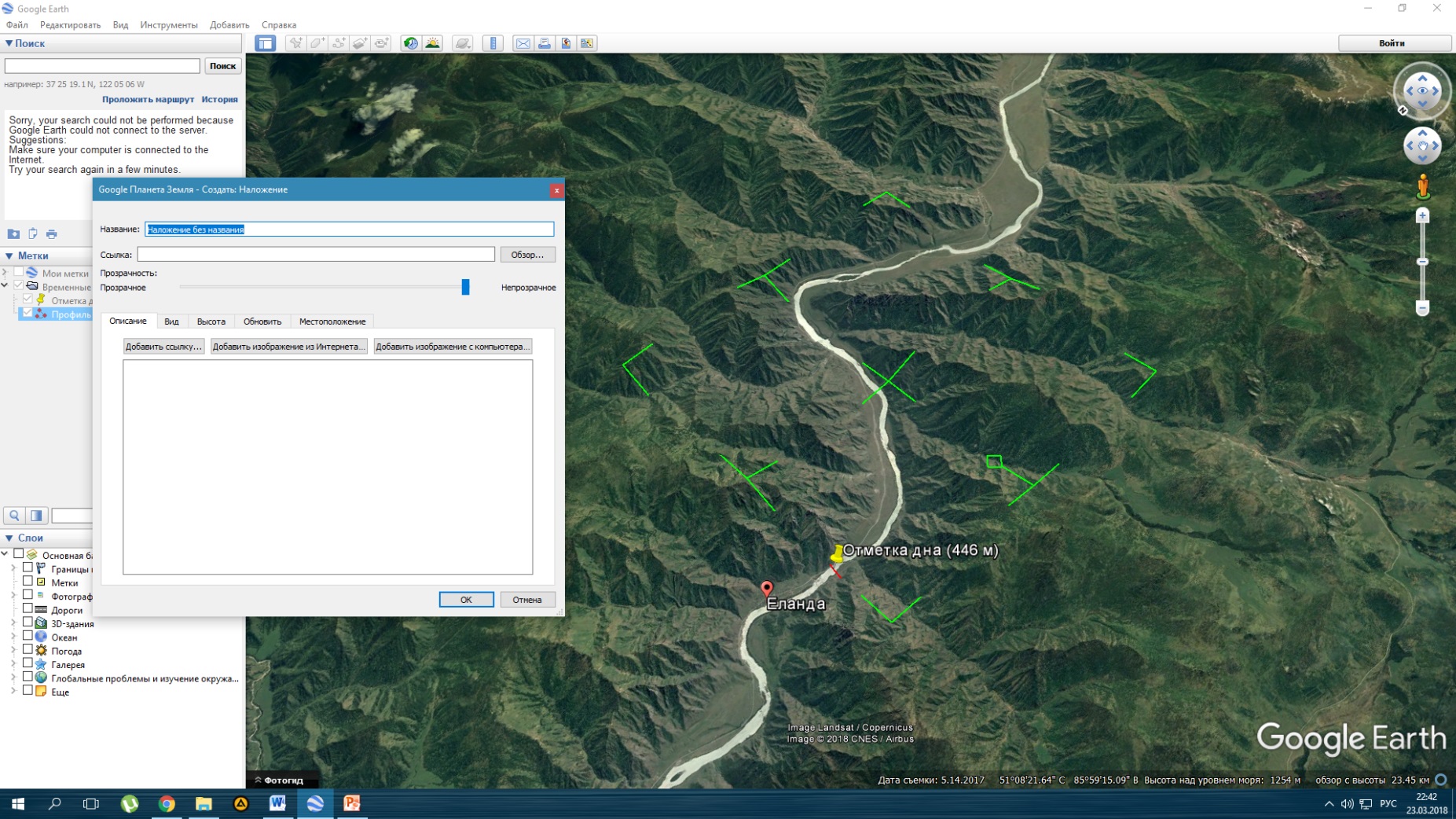Toggle the Профиль path checkbox
Screen dimensions: 1456x819
(x=28, y=314)
